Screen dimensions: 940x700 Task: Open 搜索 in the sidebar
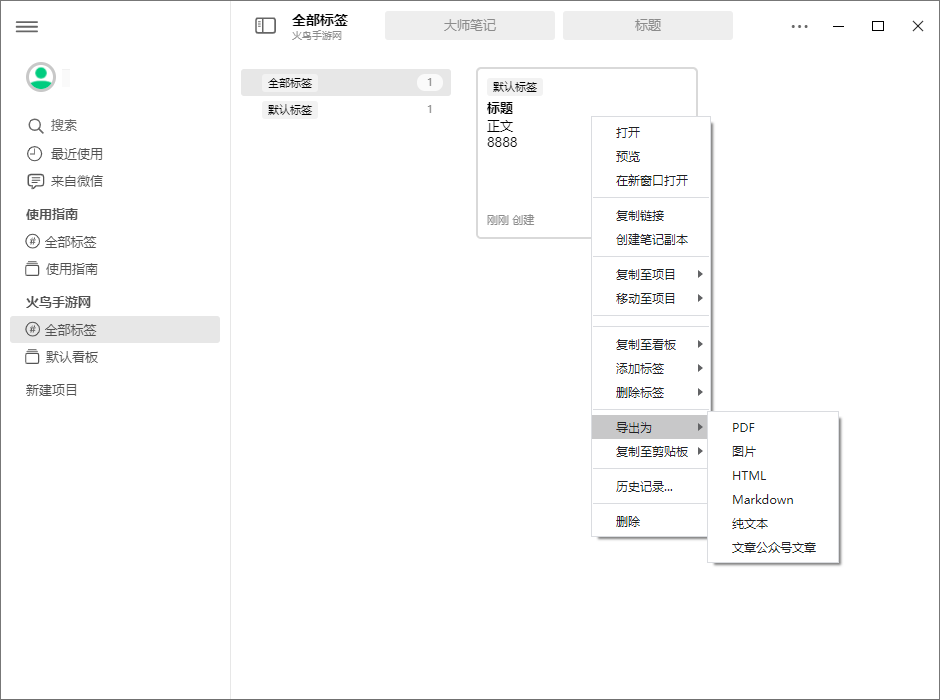coord(64,126)
